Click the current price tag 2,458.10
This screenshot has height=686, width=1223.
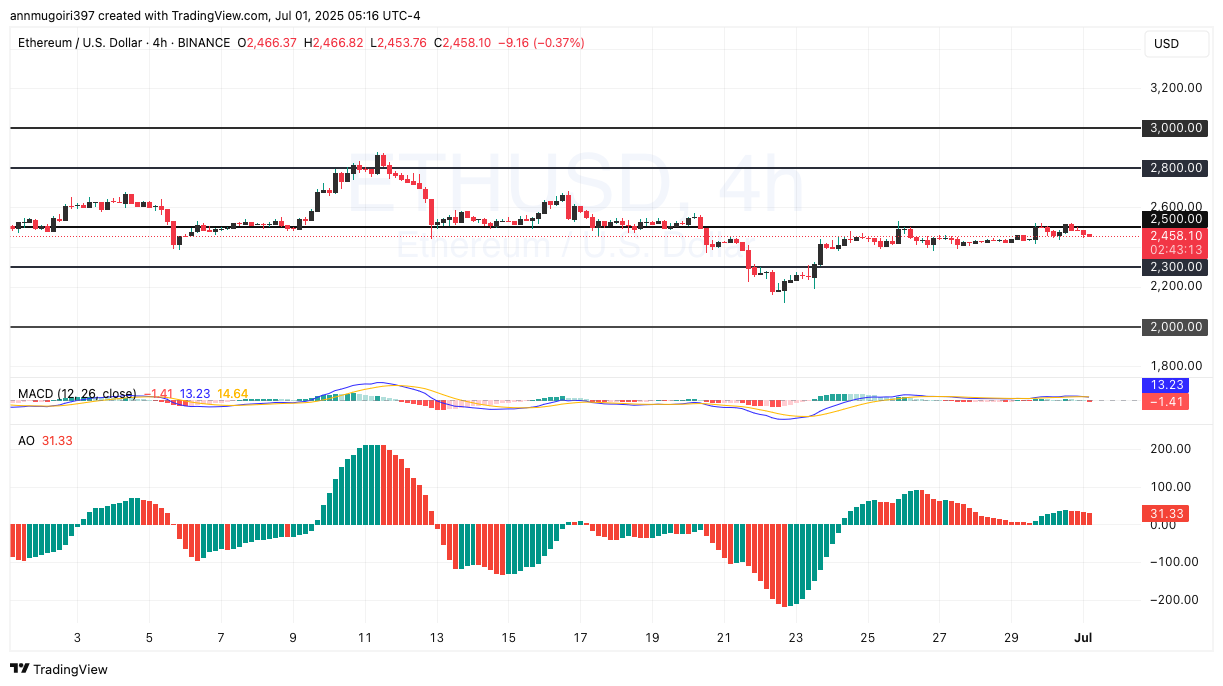[1175, 235]
